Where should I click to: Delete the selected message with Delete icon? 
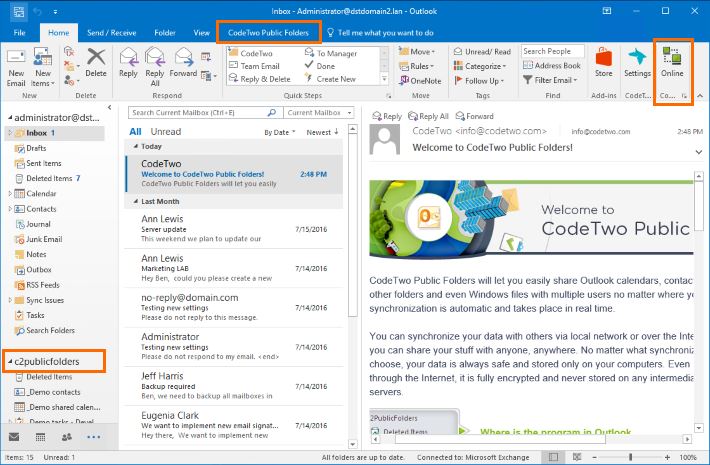pos(96,62)
